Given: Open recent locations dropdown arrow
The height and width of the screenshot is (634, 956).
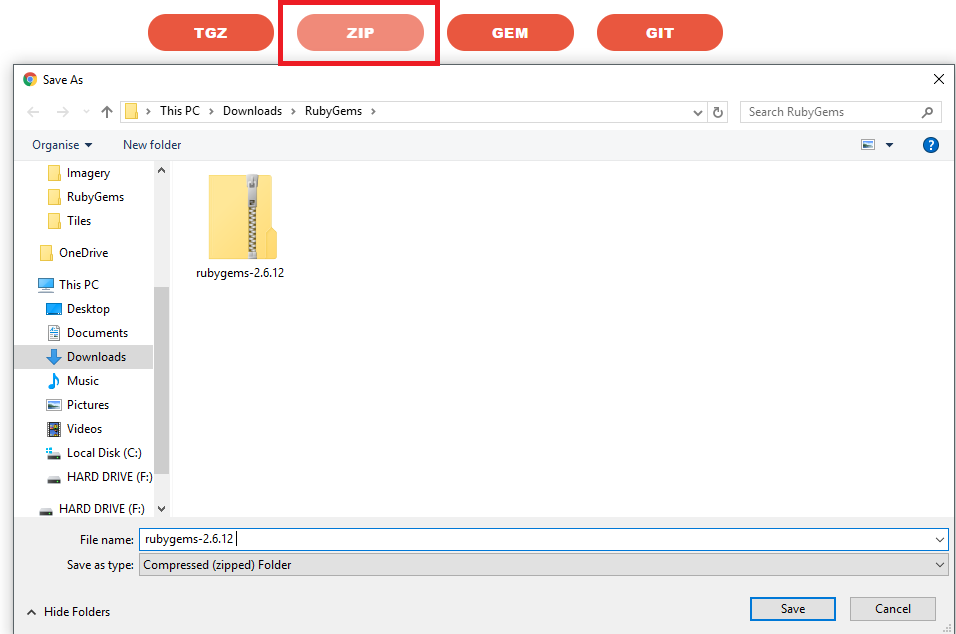Looking at the screenshot, I should pos(86,112).
